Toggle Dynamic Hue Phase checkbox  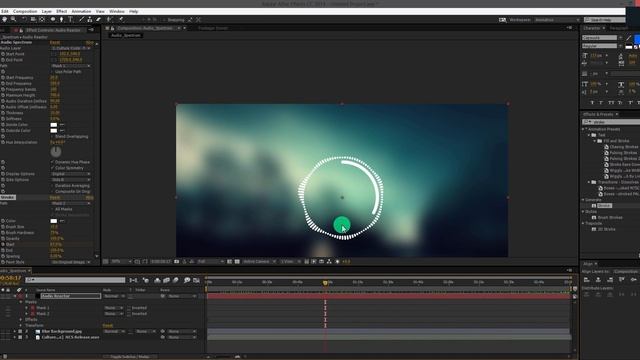pyautogui.click(x=52, y=162)
